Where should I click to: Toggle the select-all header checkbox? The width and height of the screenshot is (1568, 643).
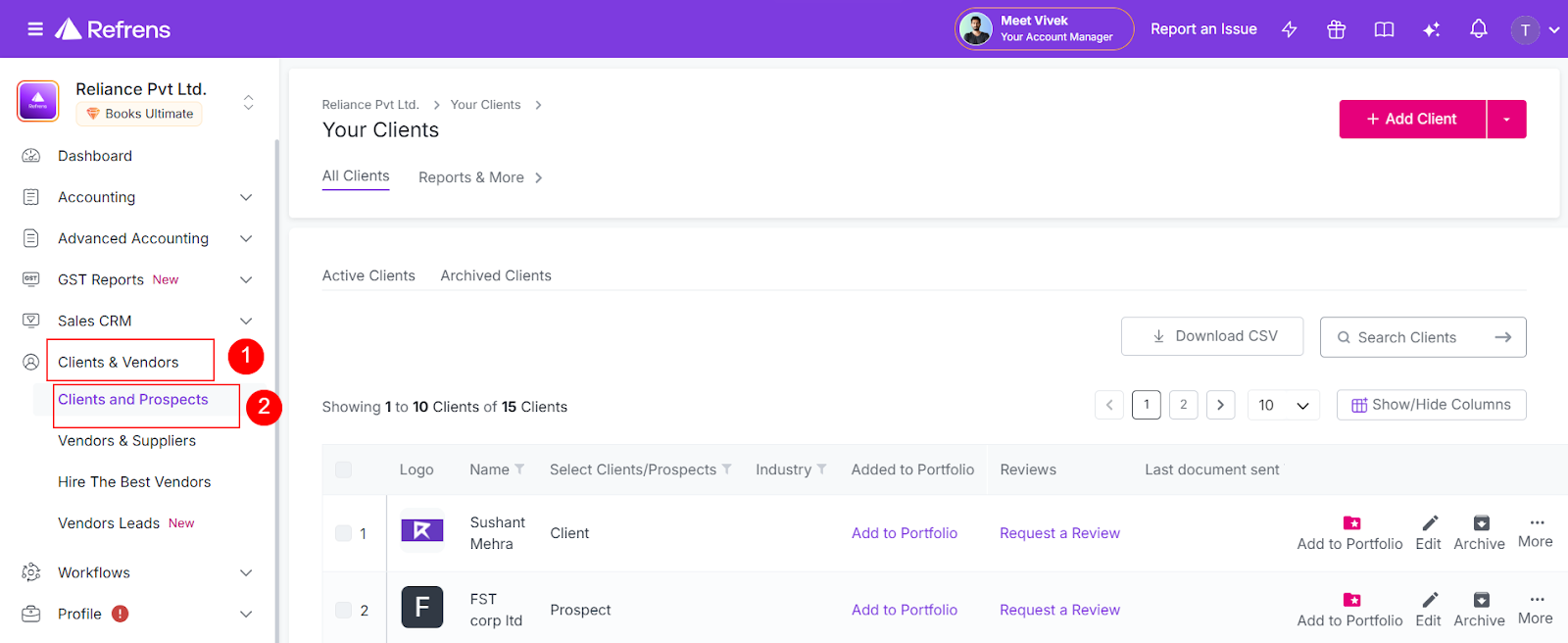[x=343, y=470]
